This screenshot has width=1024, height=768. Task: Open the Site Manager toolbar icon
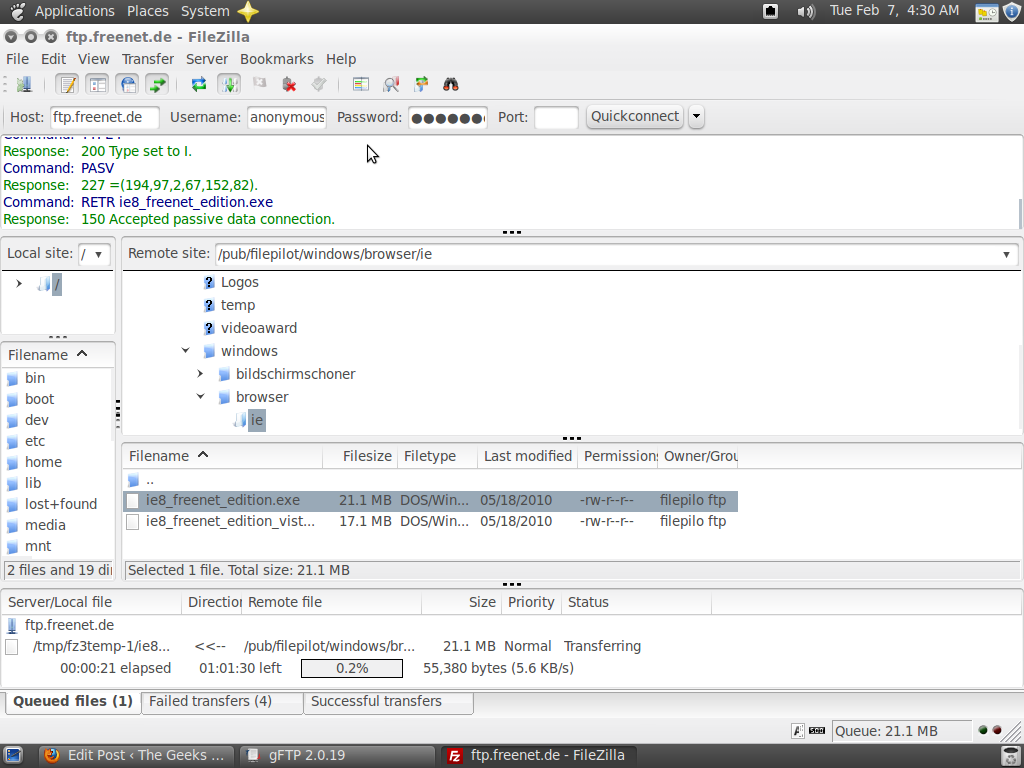(x=24, y=84)
